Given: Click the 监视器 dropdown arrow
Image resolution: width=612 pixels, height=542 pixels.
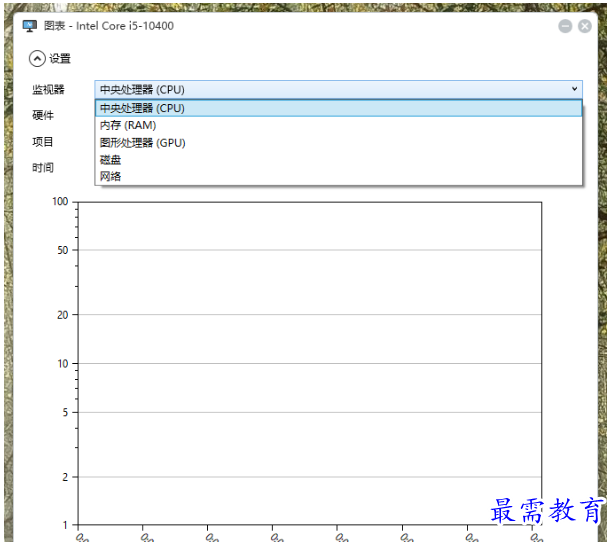Looking at the screenshot, I should [x=574, y=89].
